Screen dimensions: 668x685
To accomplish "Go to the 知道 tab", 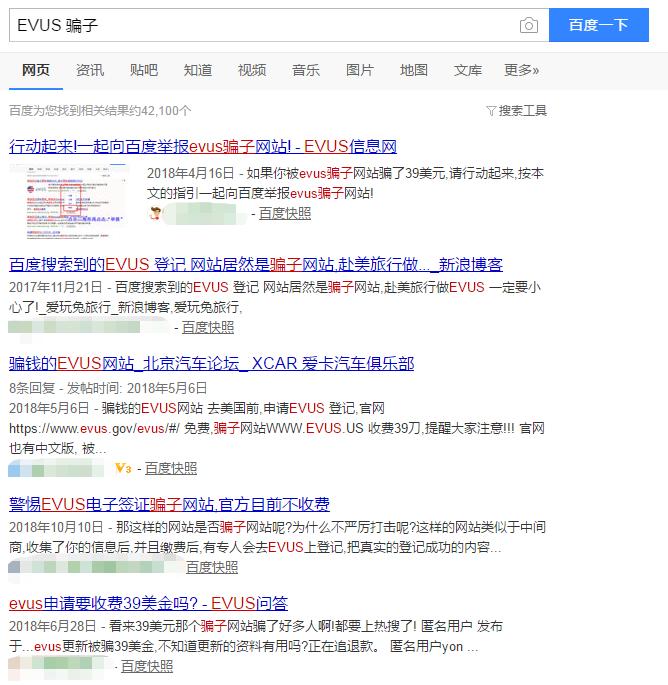I will point(198,70).
